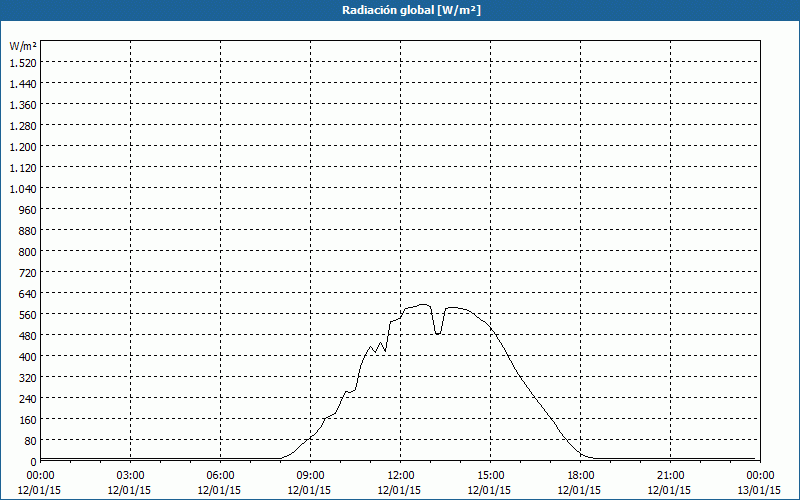
Task: Click the 09:00 time axis label
Action: (x=310, y=476)
